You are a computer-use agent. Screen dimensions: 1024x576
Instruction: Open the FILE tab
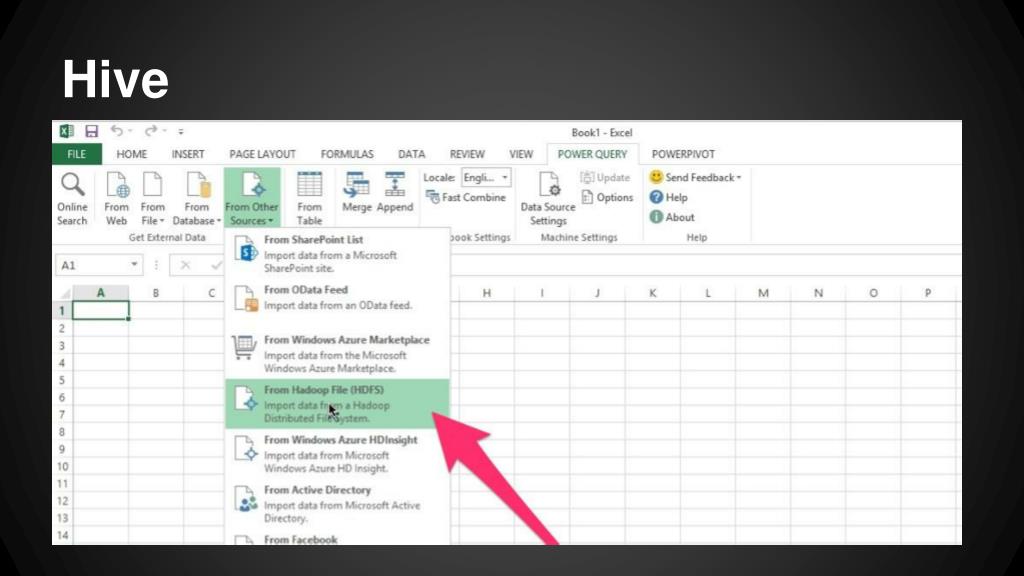tap(76, 154)
